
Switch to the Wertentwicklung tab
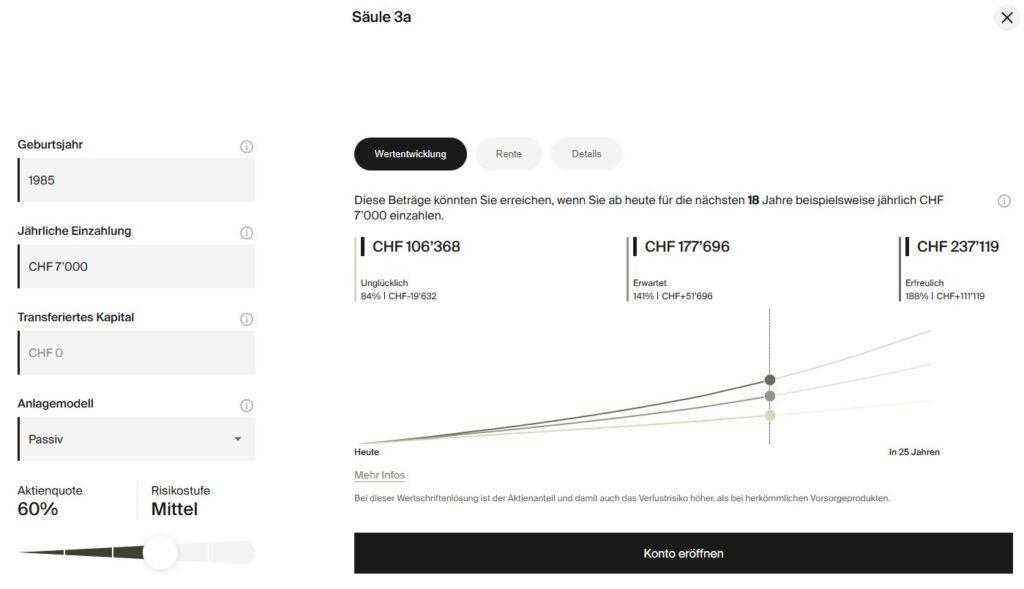(x=410, y=154)
